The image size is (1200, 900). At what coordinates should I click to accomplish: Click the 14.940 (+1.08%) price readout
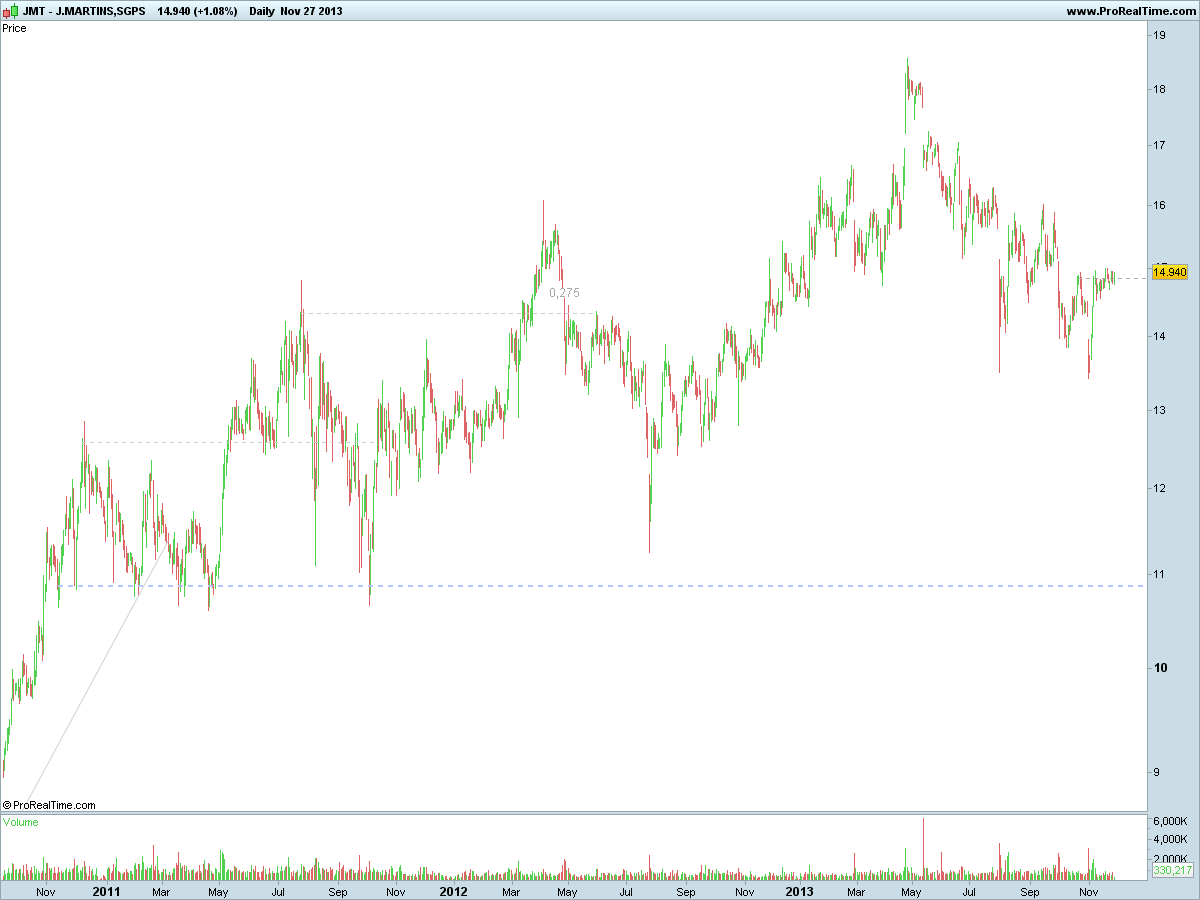point(197,12)
